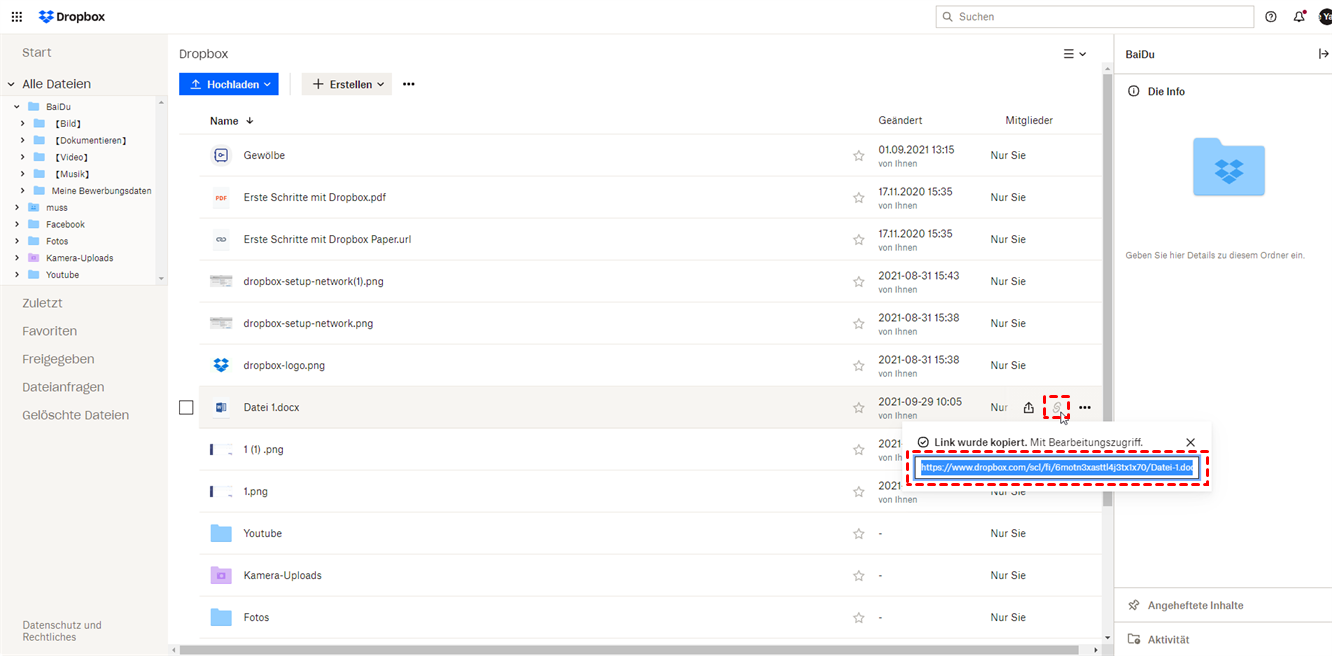Click the file list vertical scrollbar
Image resolution: width=1332 pixels, height=656 pixels.
click(1107, 290)
